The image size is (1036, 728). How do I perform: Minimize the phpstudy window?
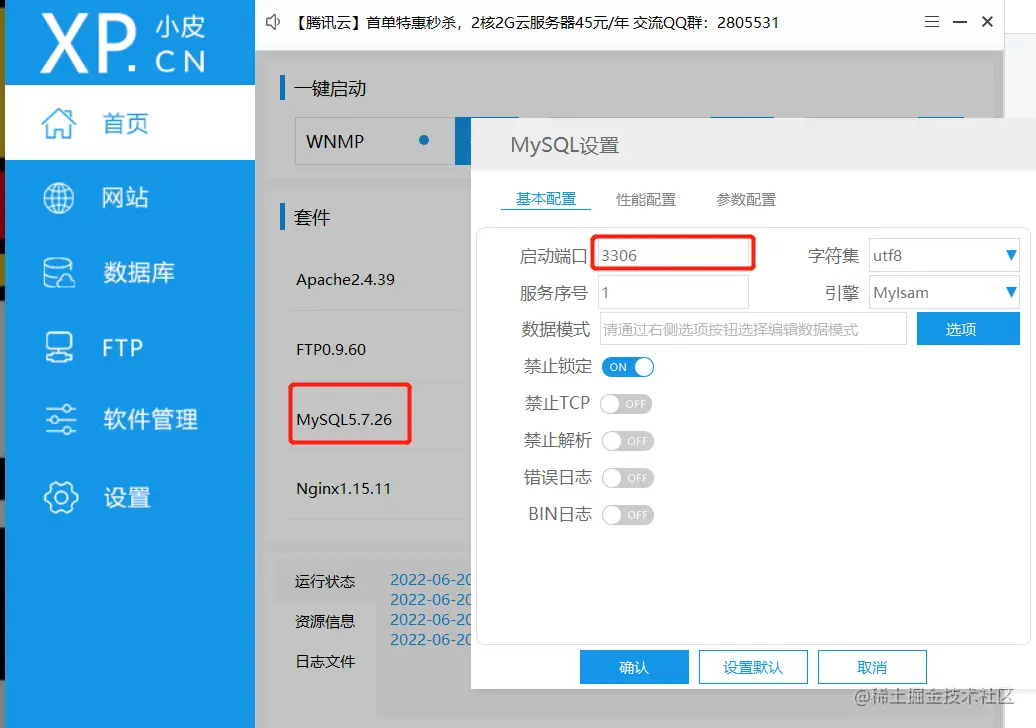pyautogui.click(x=960, y=22)
